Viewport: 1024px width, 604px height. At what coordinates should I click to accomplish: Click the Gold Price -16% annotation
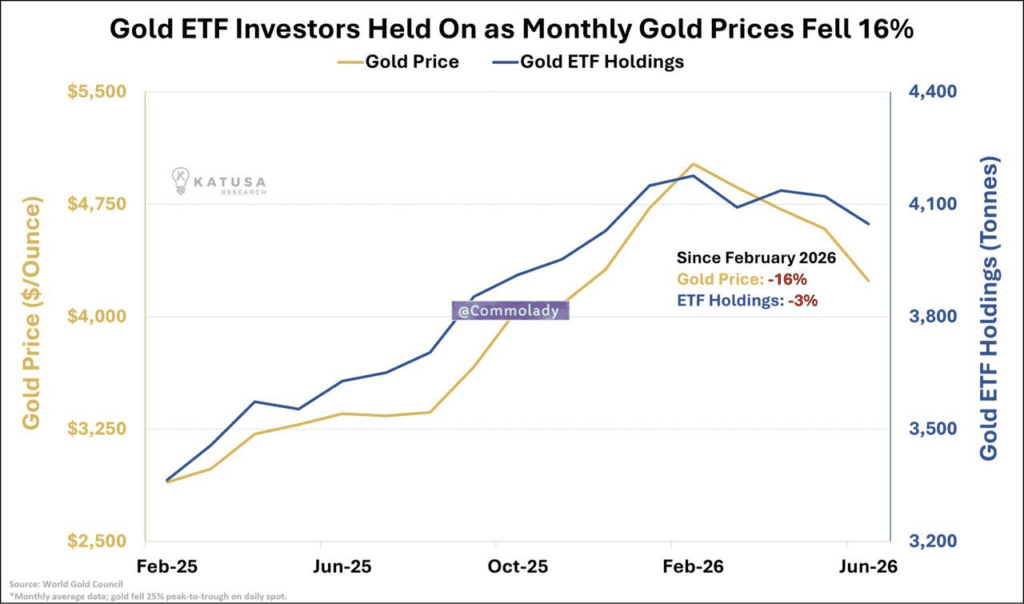(742, 279)
